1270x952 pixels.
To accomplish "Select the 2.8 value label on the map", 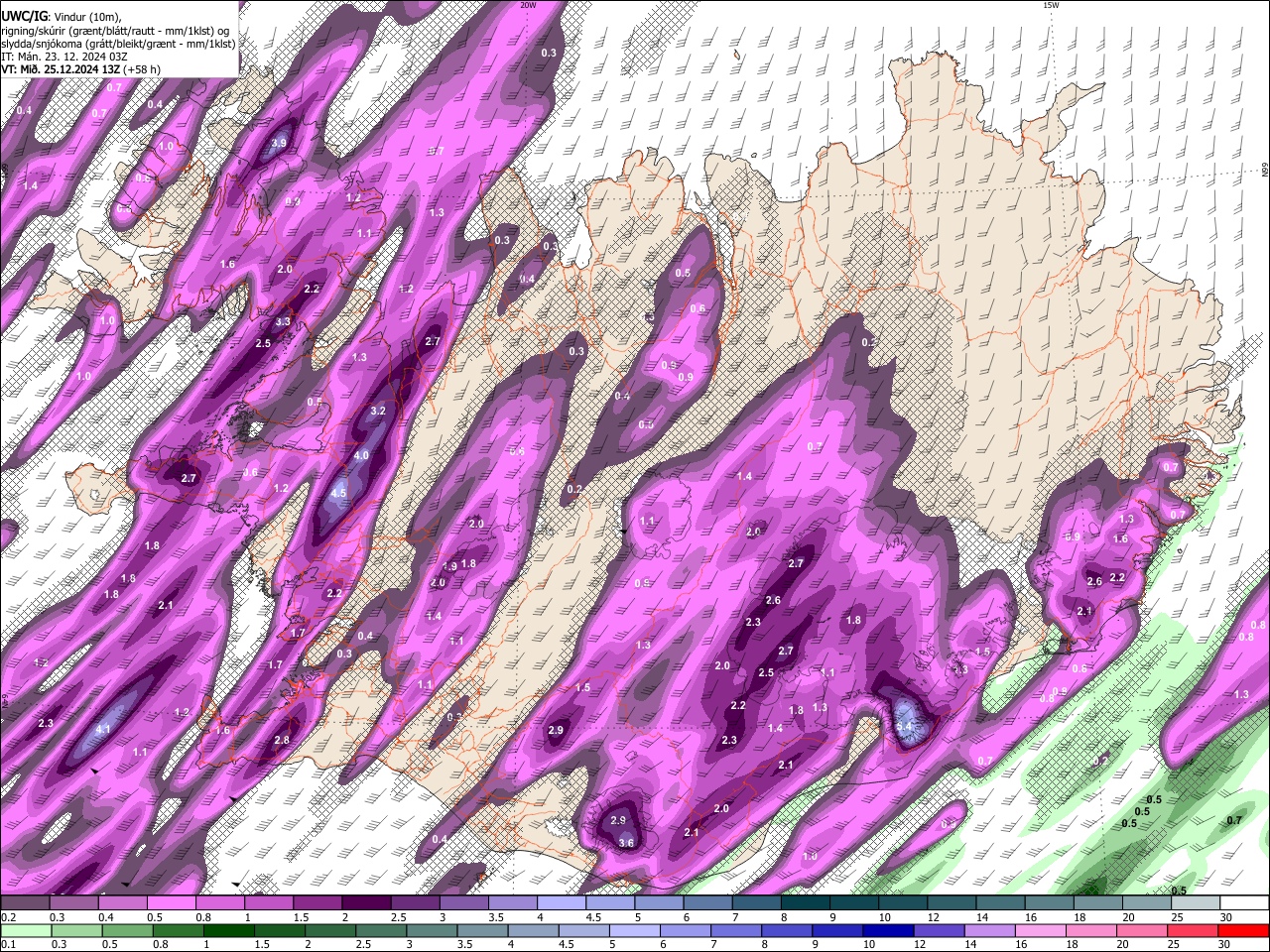I will (x=282, y=741).
